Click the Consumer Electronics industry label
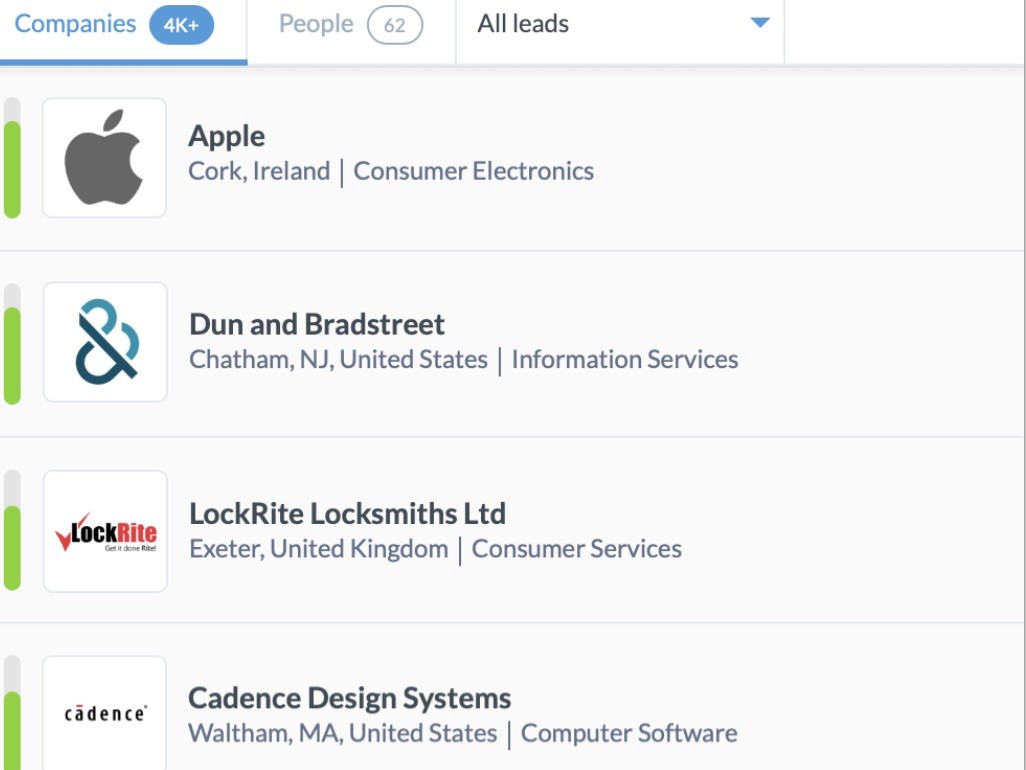 (473, 172)
